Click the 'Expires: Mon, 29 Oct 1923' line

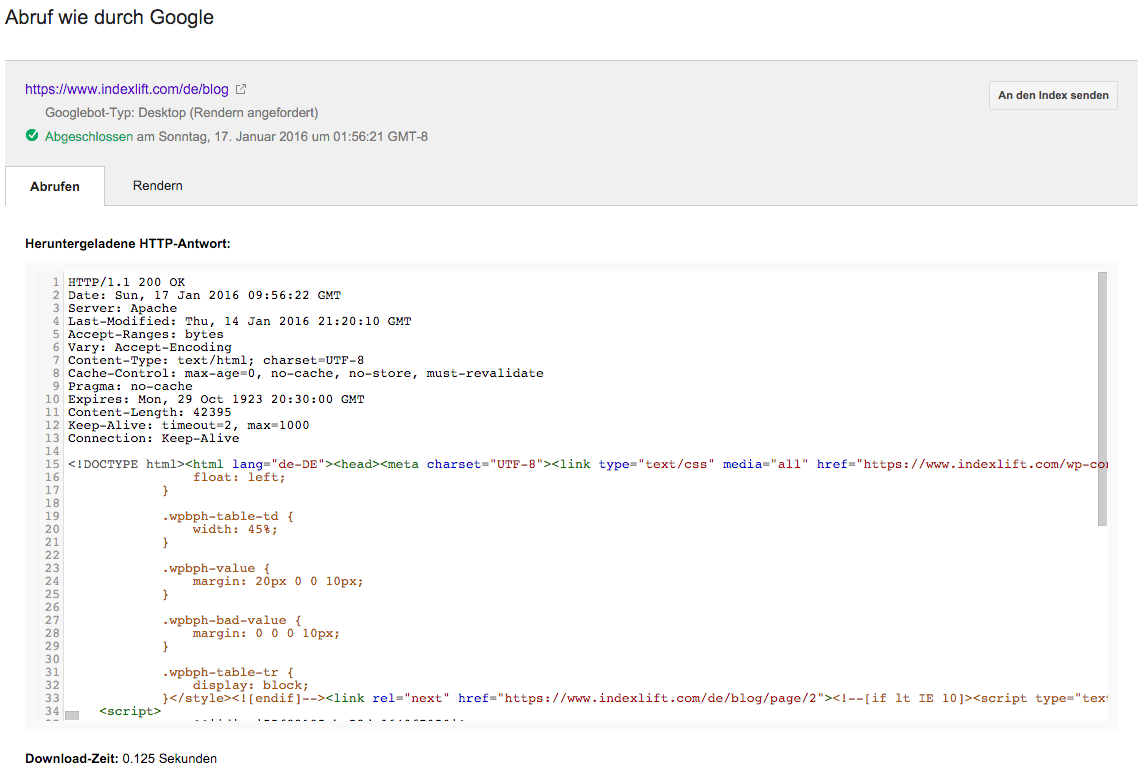(216, 400)
